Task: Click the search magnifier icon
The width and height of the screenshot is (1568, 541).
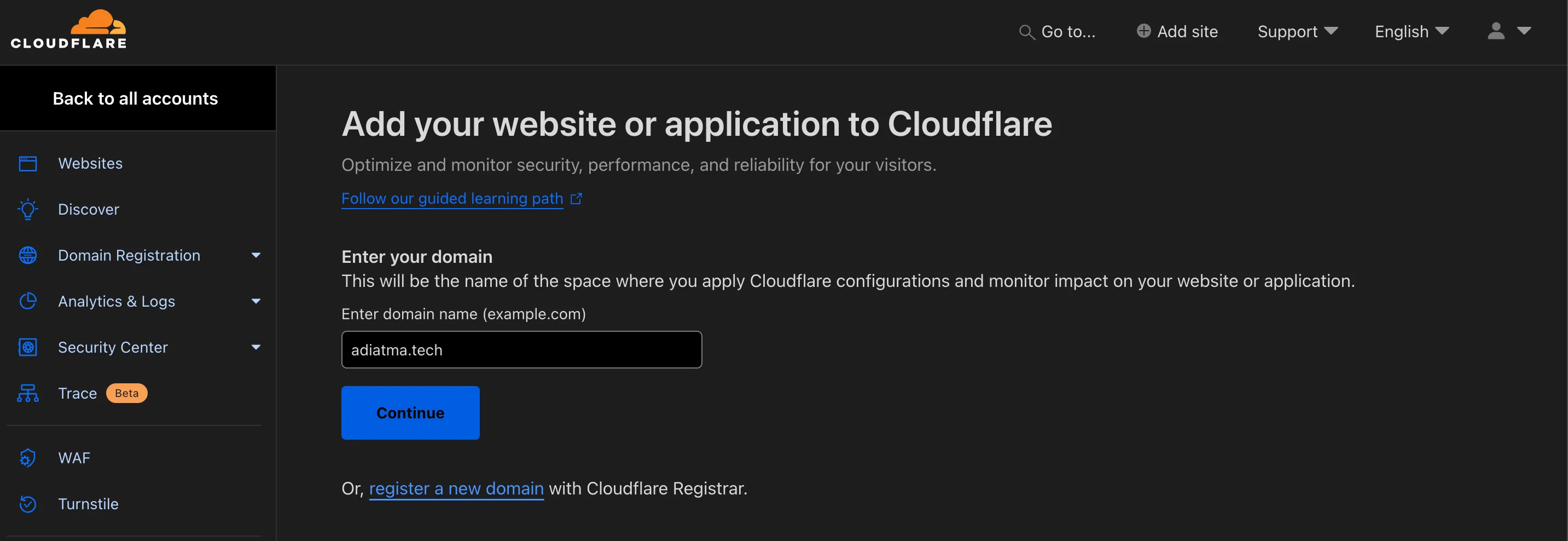Action: pyautogui.click(x=1027, y=32)
